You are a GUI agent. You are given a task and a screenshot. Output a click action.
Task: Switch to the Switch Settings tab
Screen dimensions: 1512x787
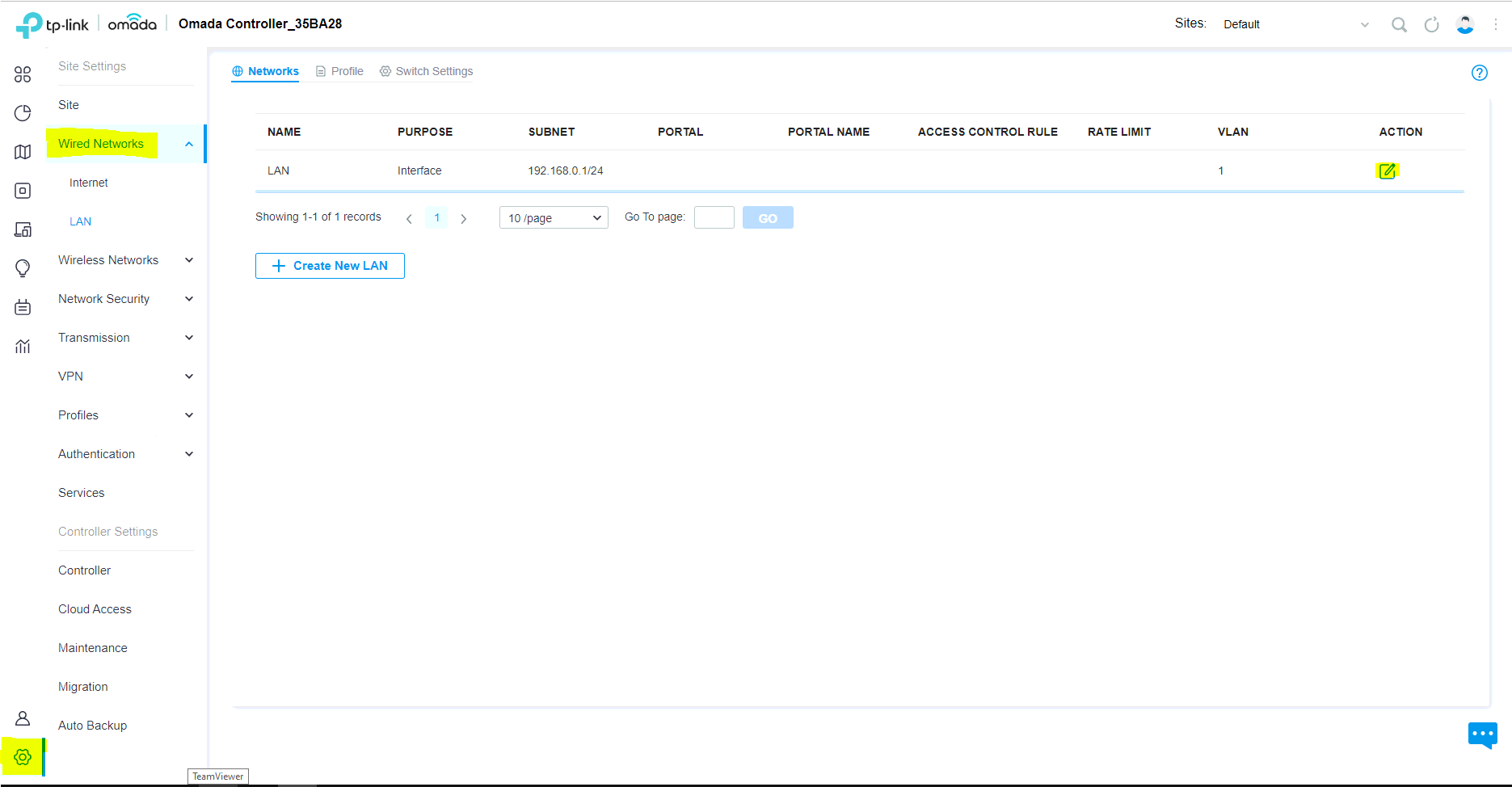pos(426,71)
